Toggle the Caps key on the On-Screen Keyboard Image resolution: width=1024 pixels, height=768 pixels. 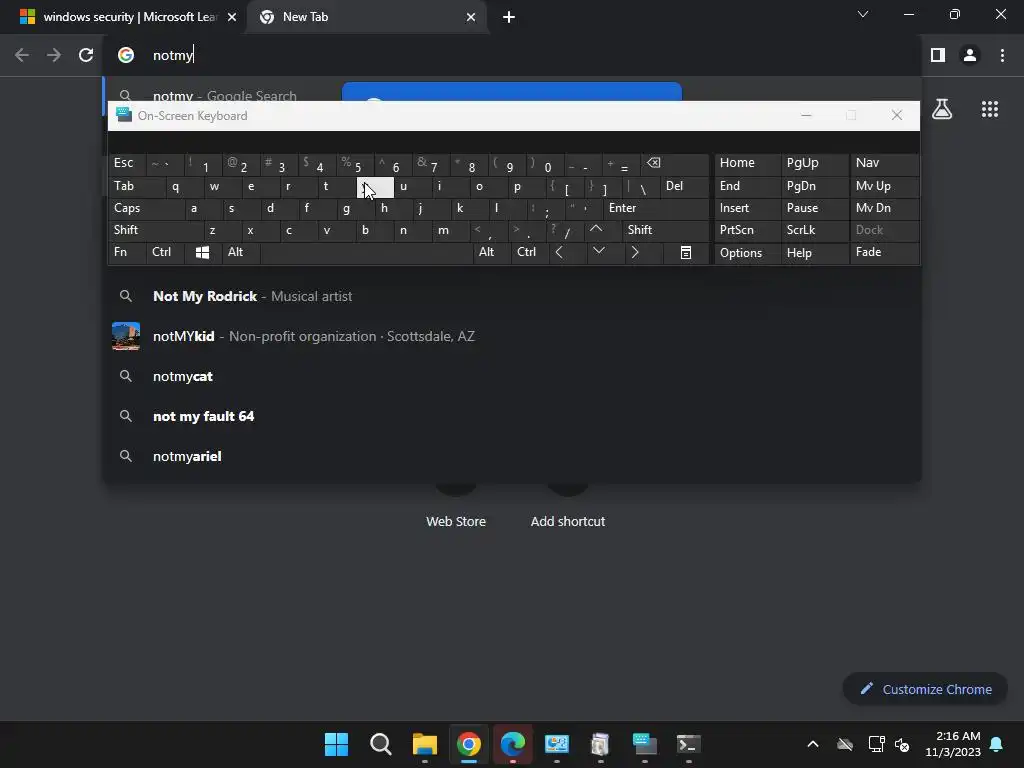146,208
